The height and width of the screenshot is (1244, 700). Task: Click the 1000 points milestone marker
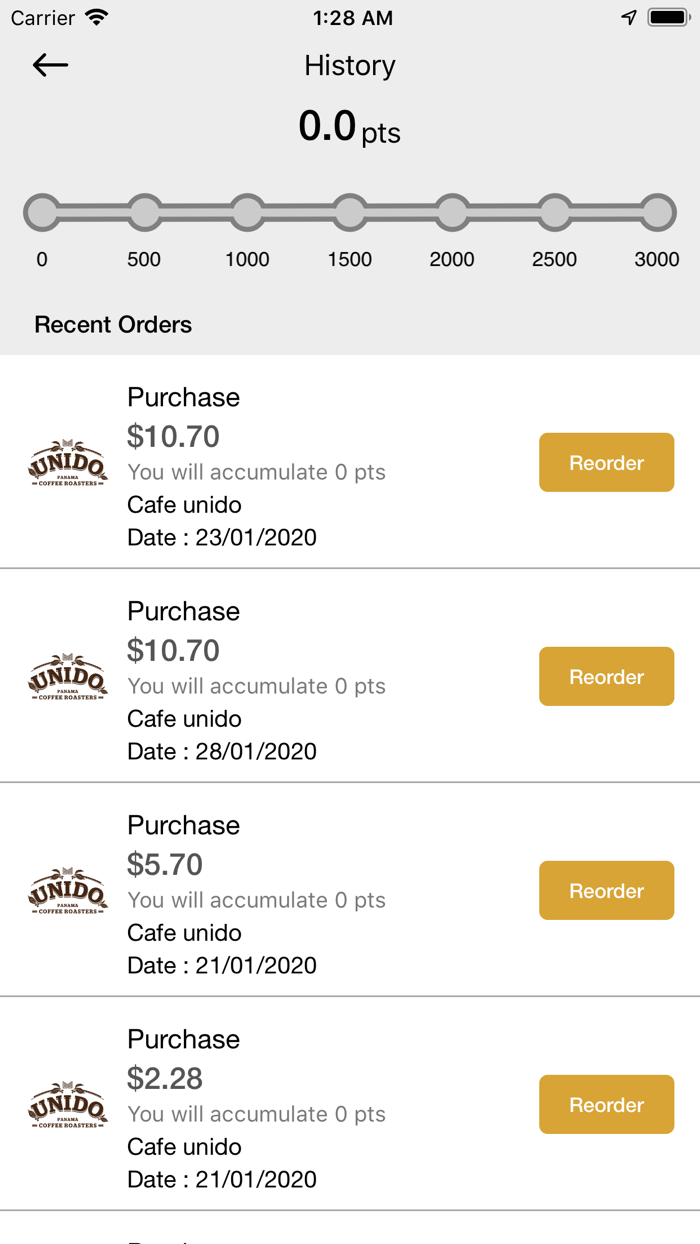click(x=247, y=213)
